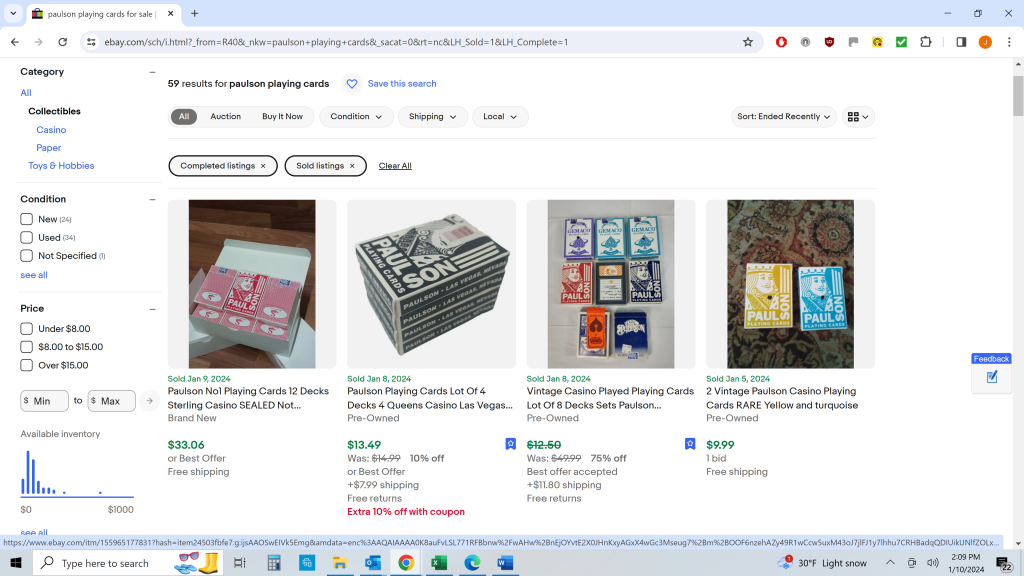Open the Opera red extension icon

point(781,42)
